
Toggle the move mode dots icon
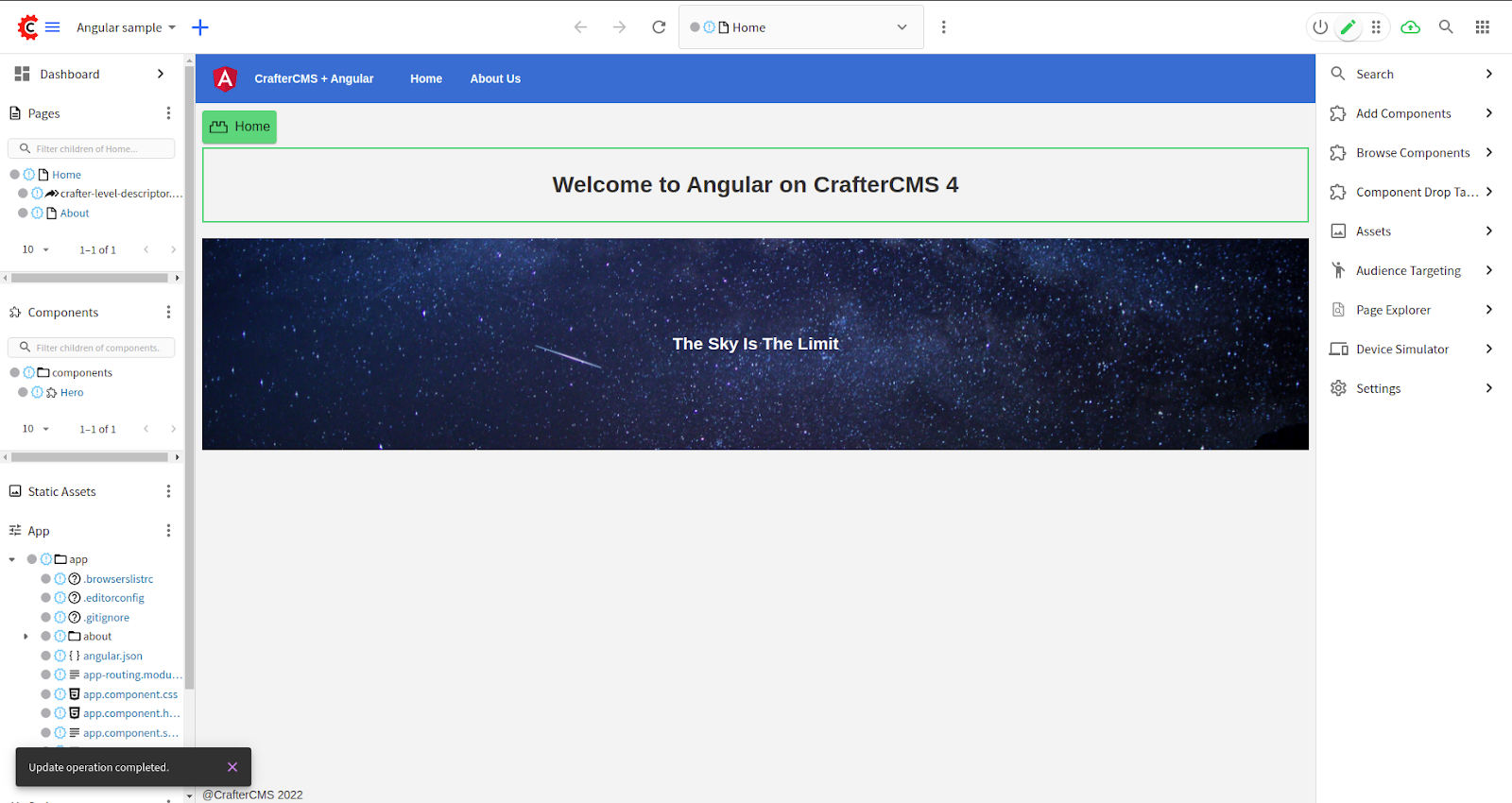click(x=1376, y=27)
